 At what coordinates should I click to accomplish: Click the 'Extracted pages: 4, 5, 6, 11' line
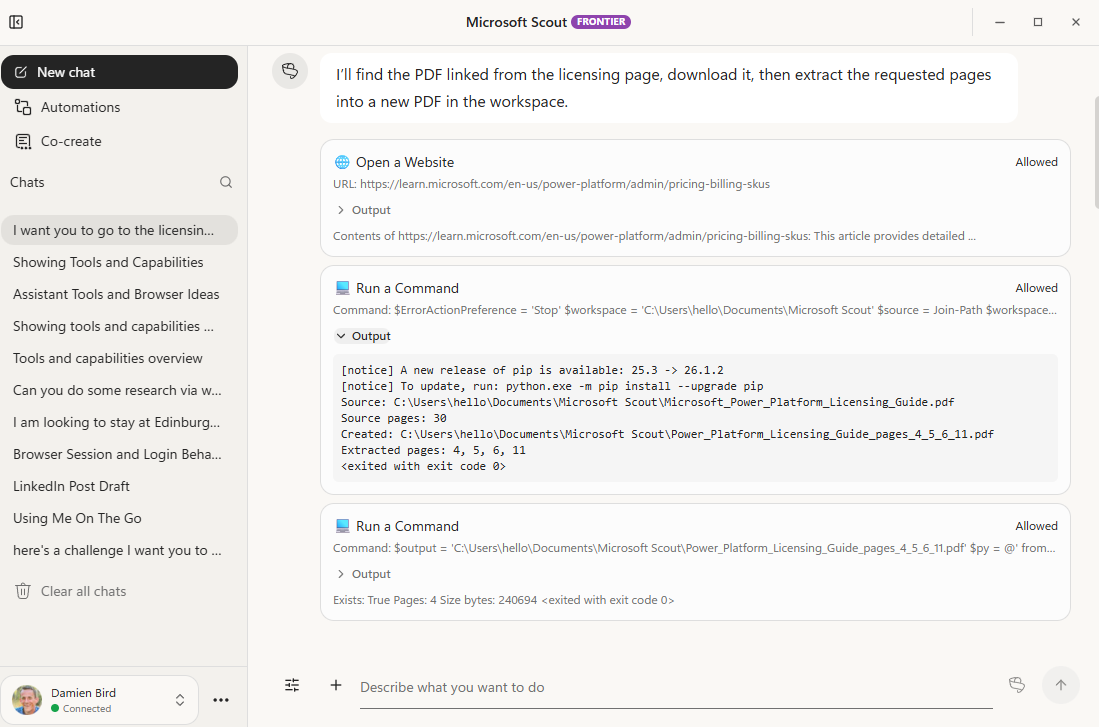(433, 450)
